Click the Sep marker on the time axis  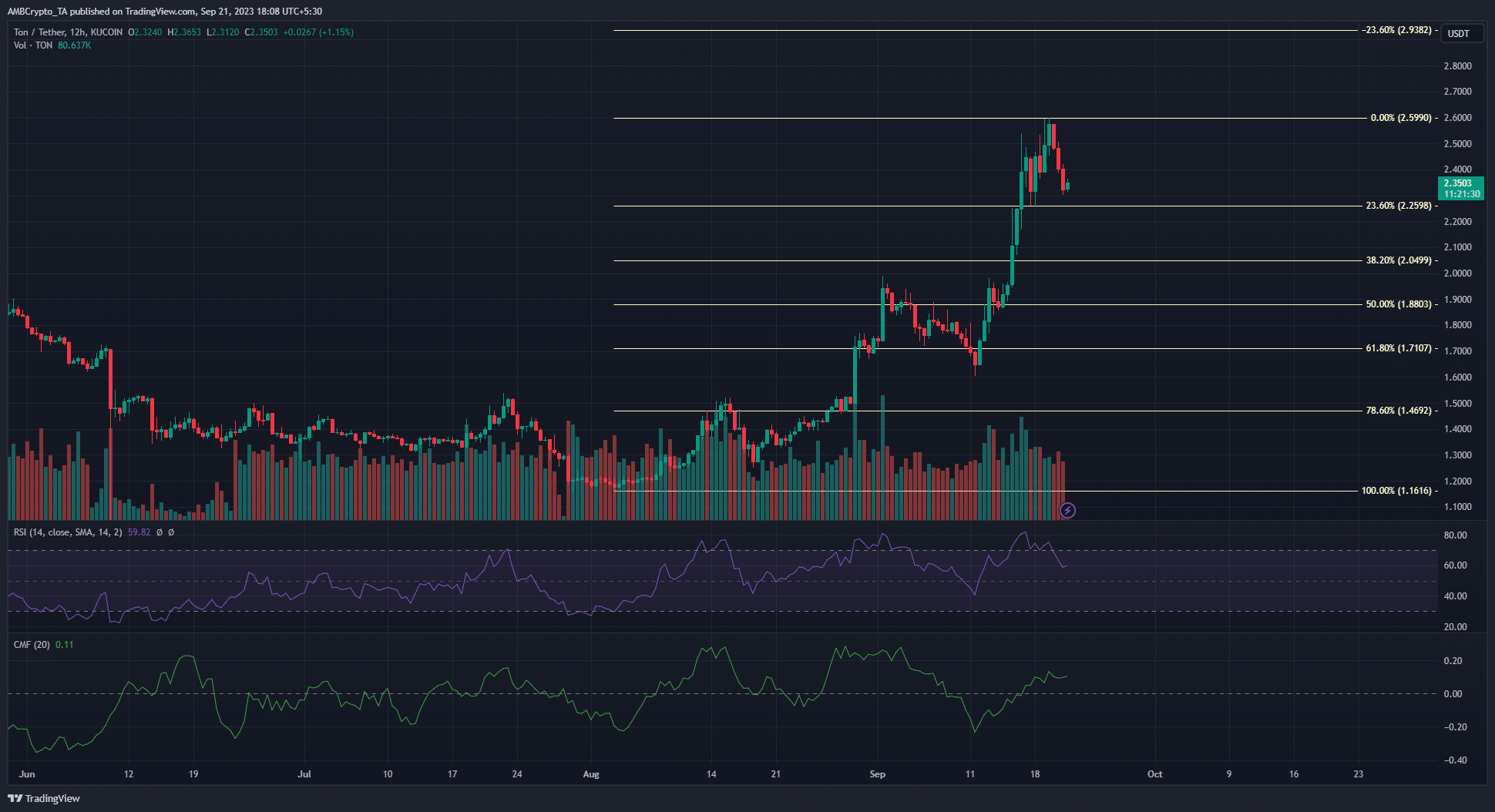tap(877, 774)
